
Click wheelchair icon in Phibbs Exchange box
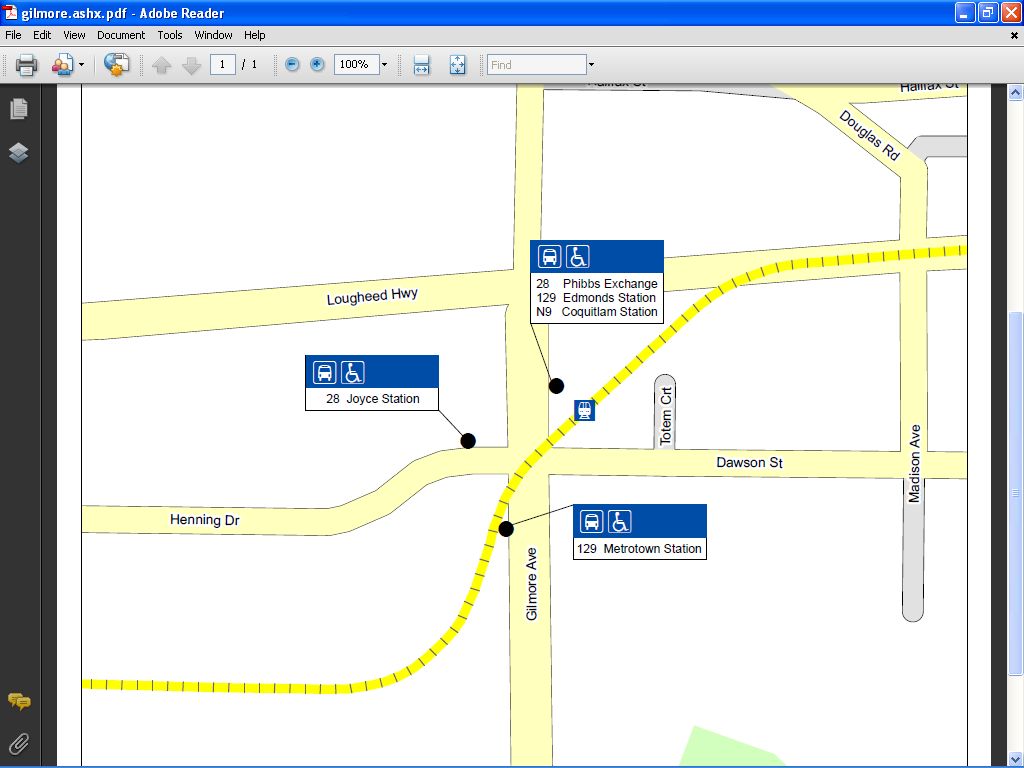(x=577, y=257)
